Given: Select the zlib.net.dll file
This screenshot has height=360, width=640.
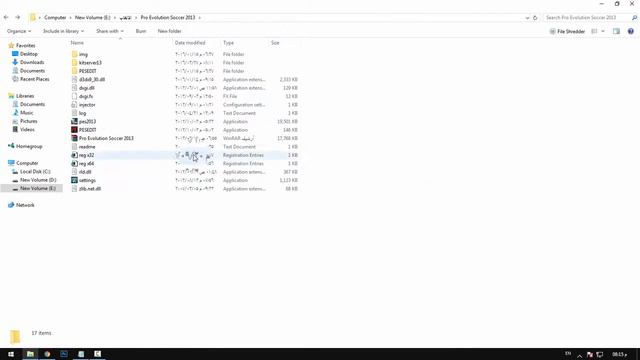Looking at the screenshot, I should [86, 189].
